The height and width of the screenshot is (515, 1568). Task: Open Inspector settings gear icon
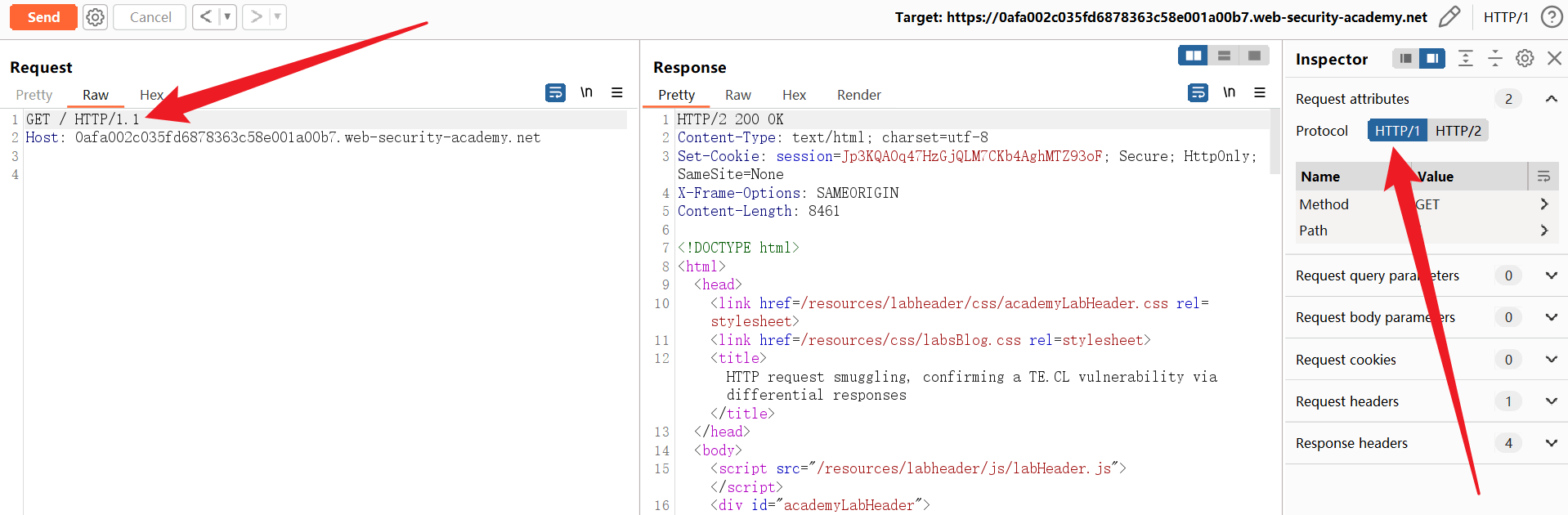[1525, 58]
